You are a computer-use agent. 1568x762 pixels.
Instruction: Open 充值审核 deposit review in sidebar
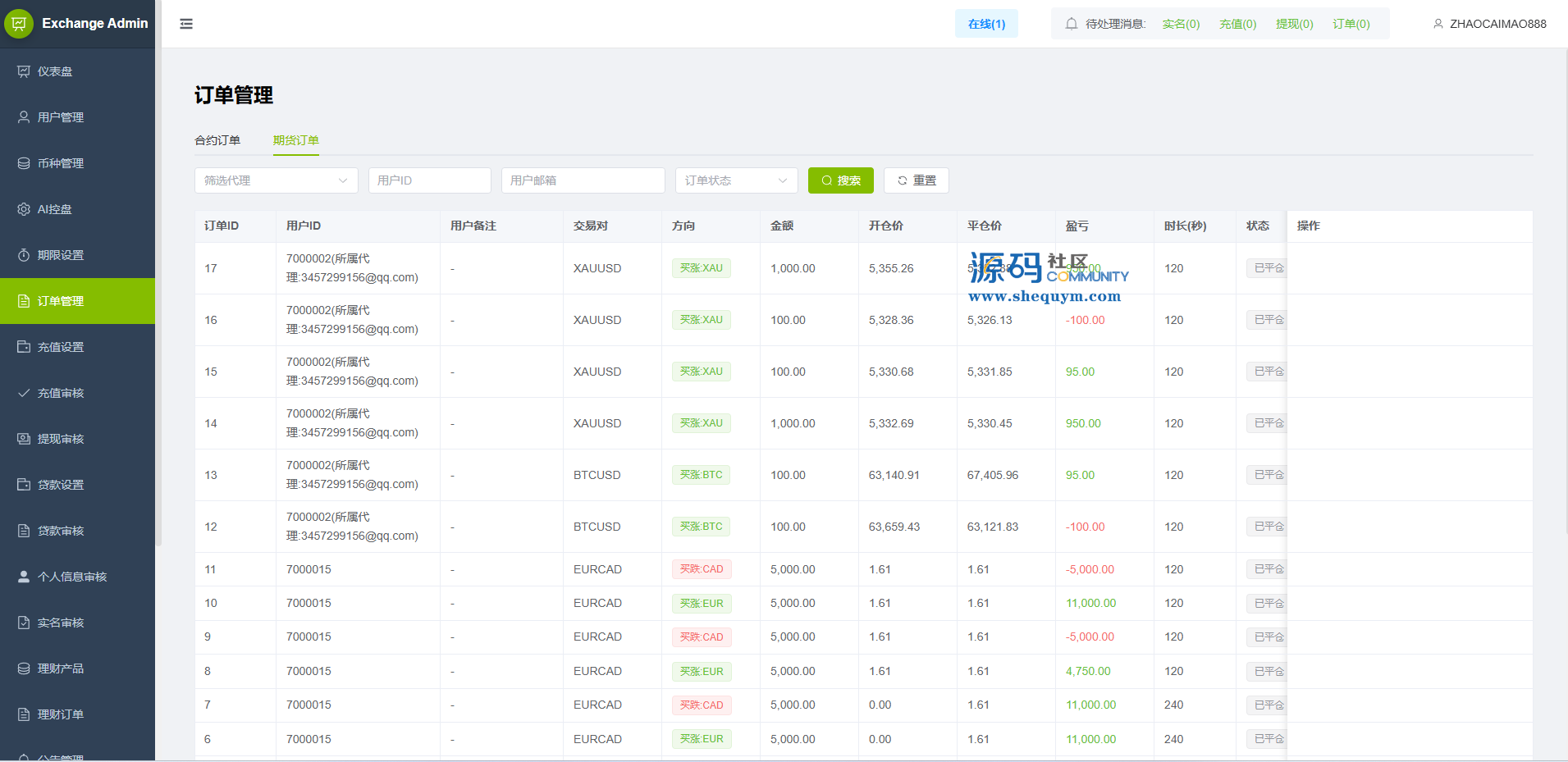point(60,393)
